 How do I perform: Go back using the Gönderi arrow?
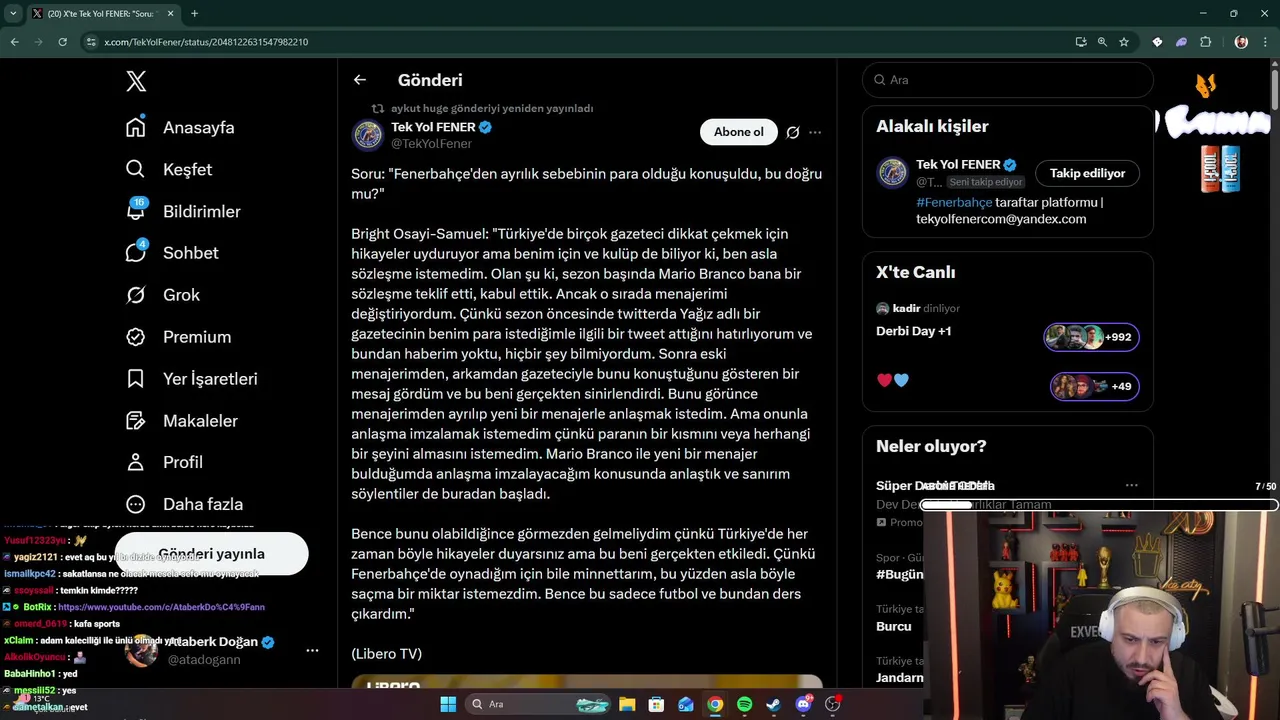(360, 80)
